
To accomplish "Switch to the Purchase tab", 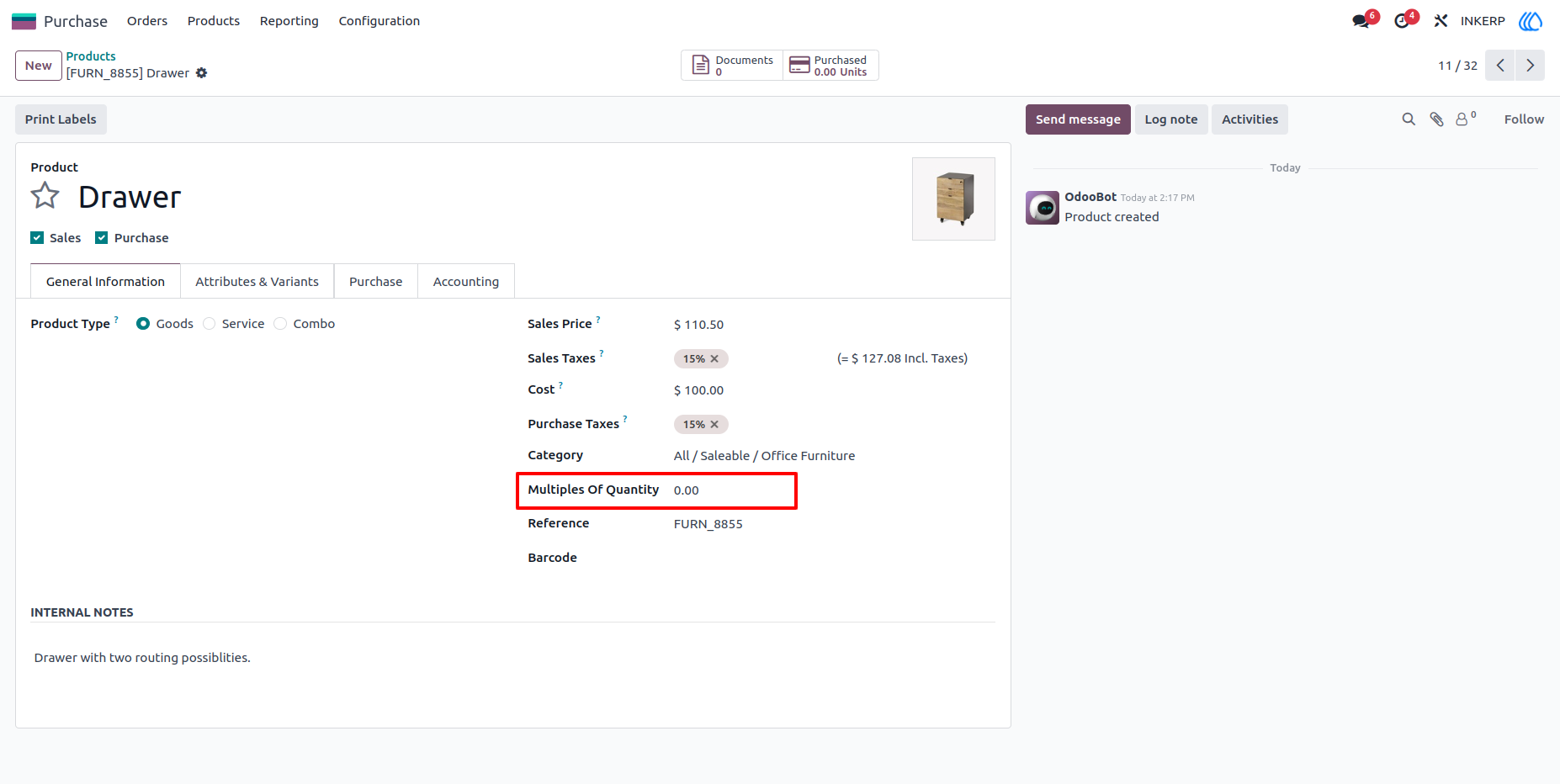I will point(376,282).
